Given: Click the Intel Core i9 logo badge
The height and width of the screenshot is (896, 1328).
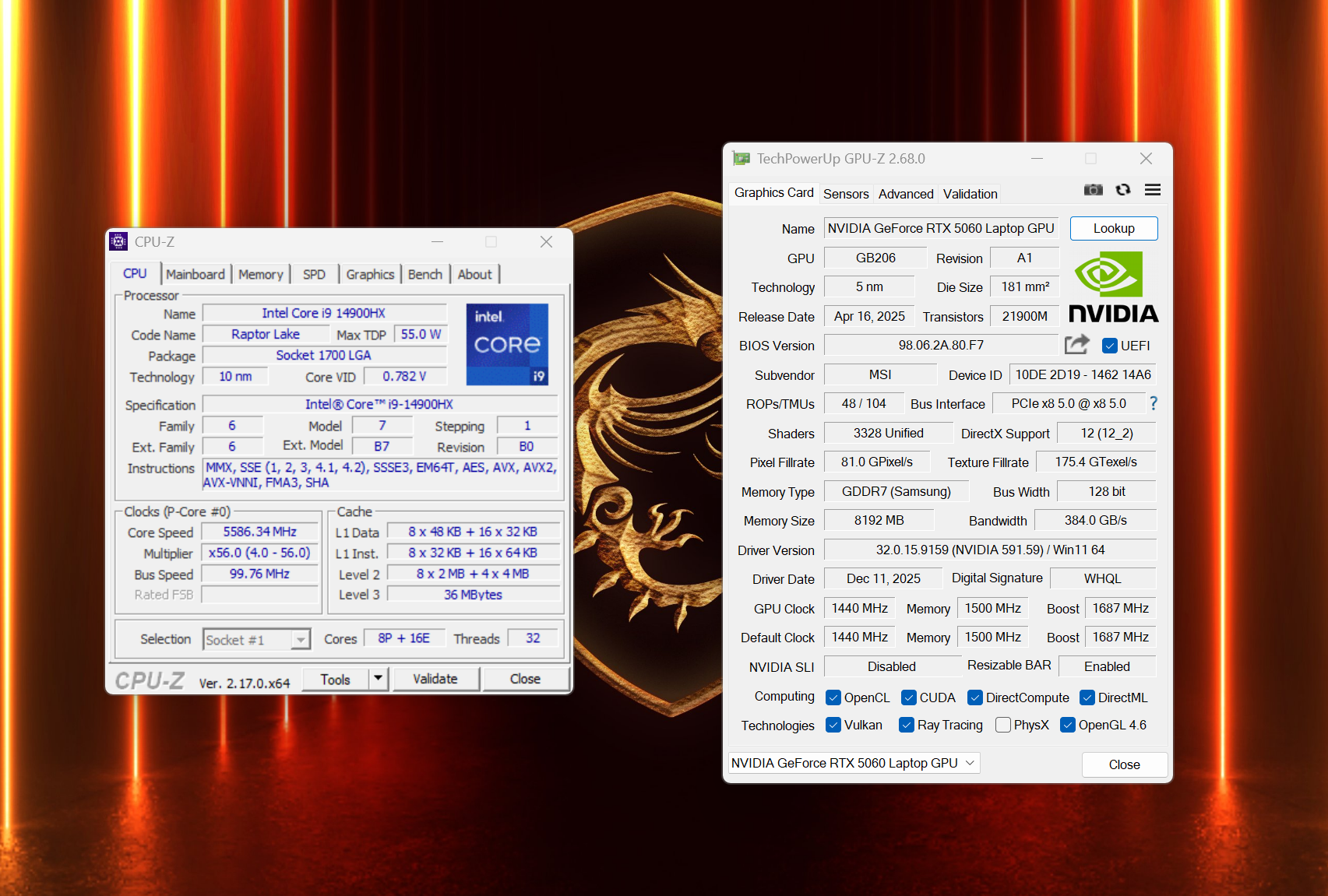Looking at the screenshot, I should (507, 344).
